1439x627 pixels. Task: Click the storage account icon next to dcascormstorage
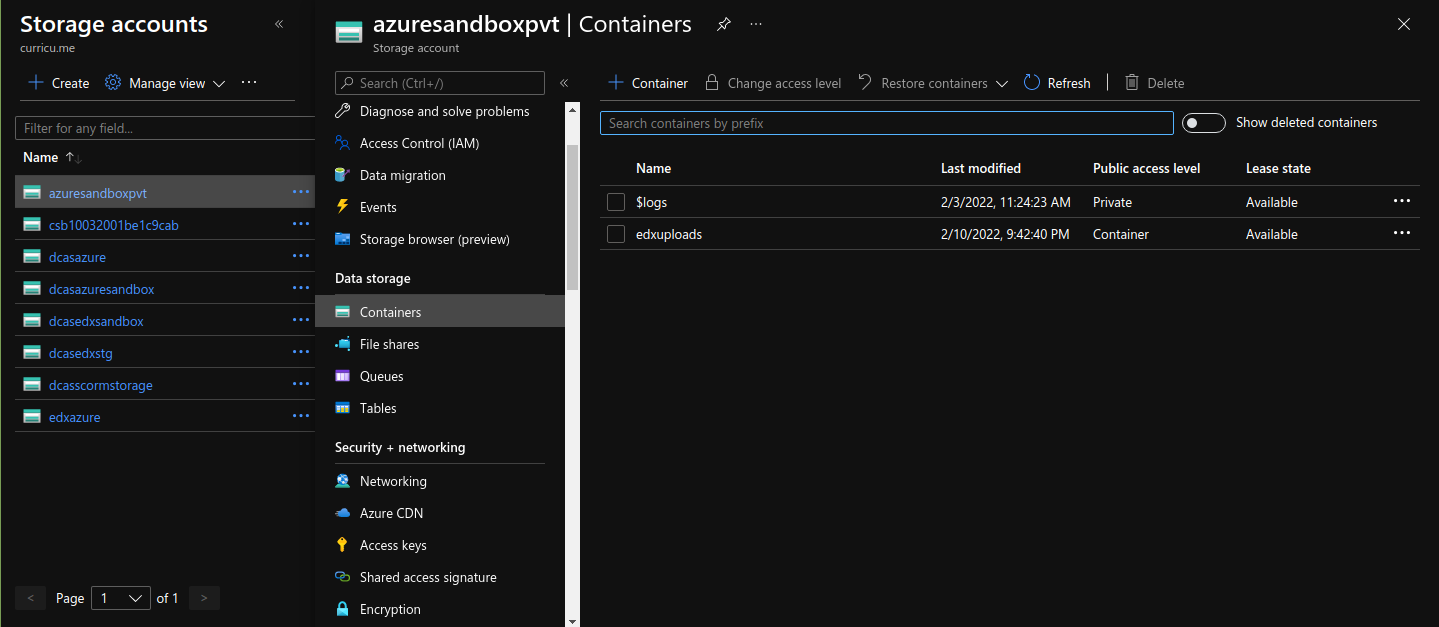tap(32, 385)
